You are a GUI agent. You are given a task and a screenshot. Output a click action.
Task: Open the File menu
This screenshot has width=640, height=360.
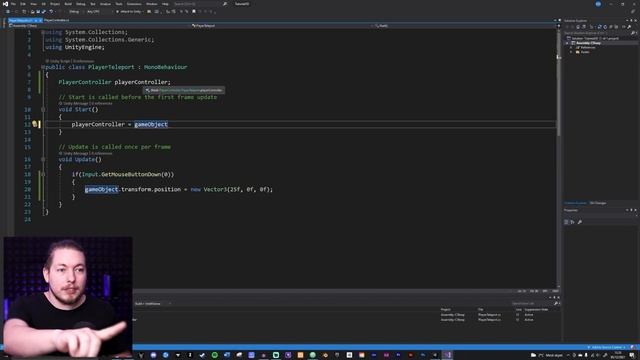(x=13, y=4)
